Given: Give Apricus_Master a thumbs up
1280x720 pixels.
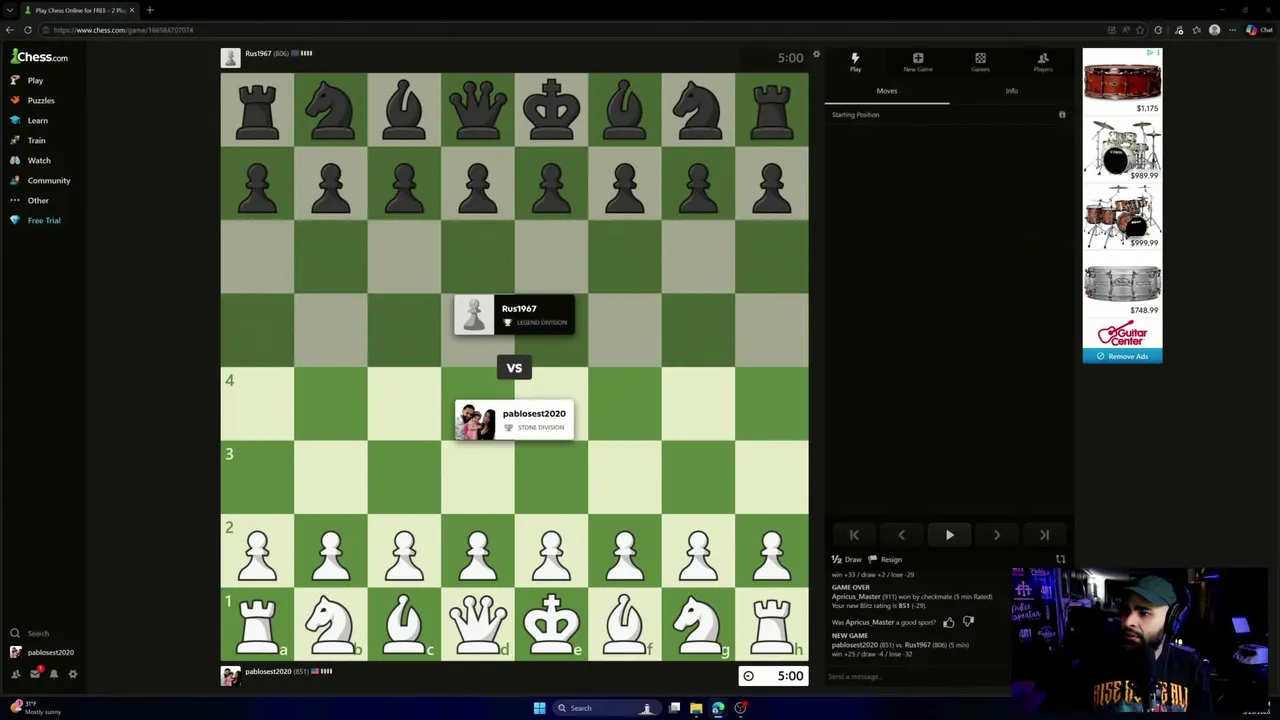Looking at the screenshot, I should (948, 622).
